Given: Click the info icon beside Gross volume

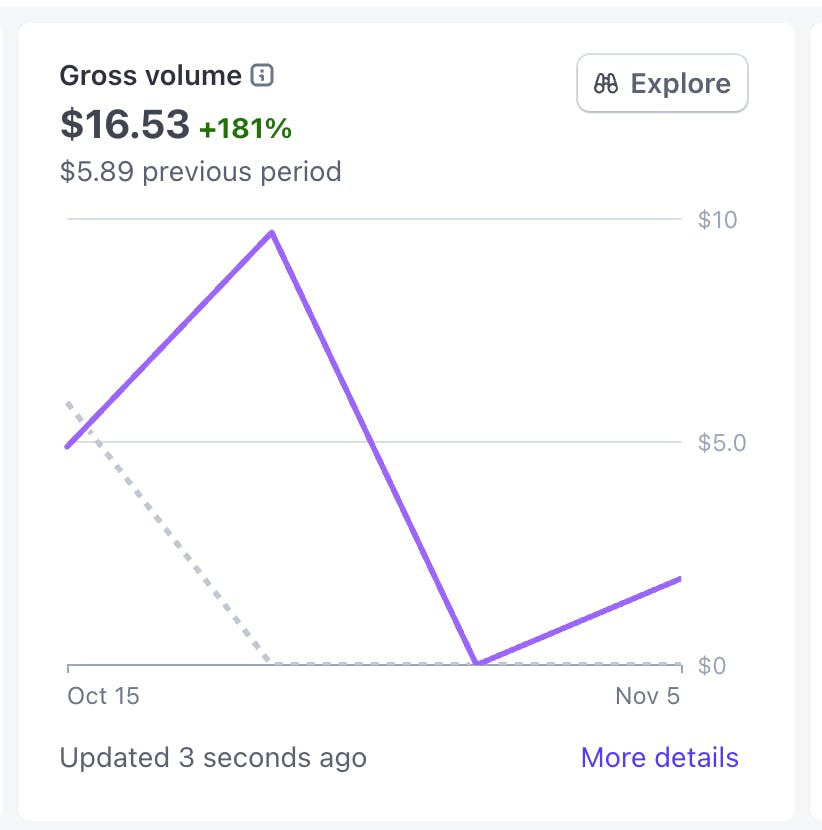Looking at the screenshot, I should (262, 75).
